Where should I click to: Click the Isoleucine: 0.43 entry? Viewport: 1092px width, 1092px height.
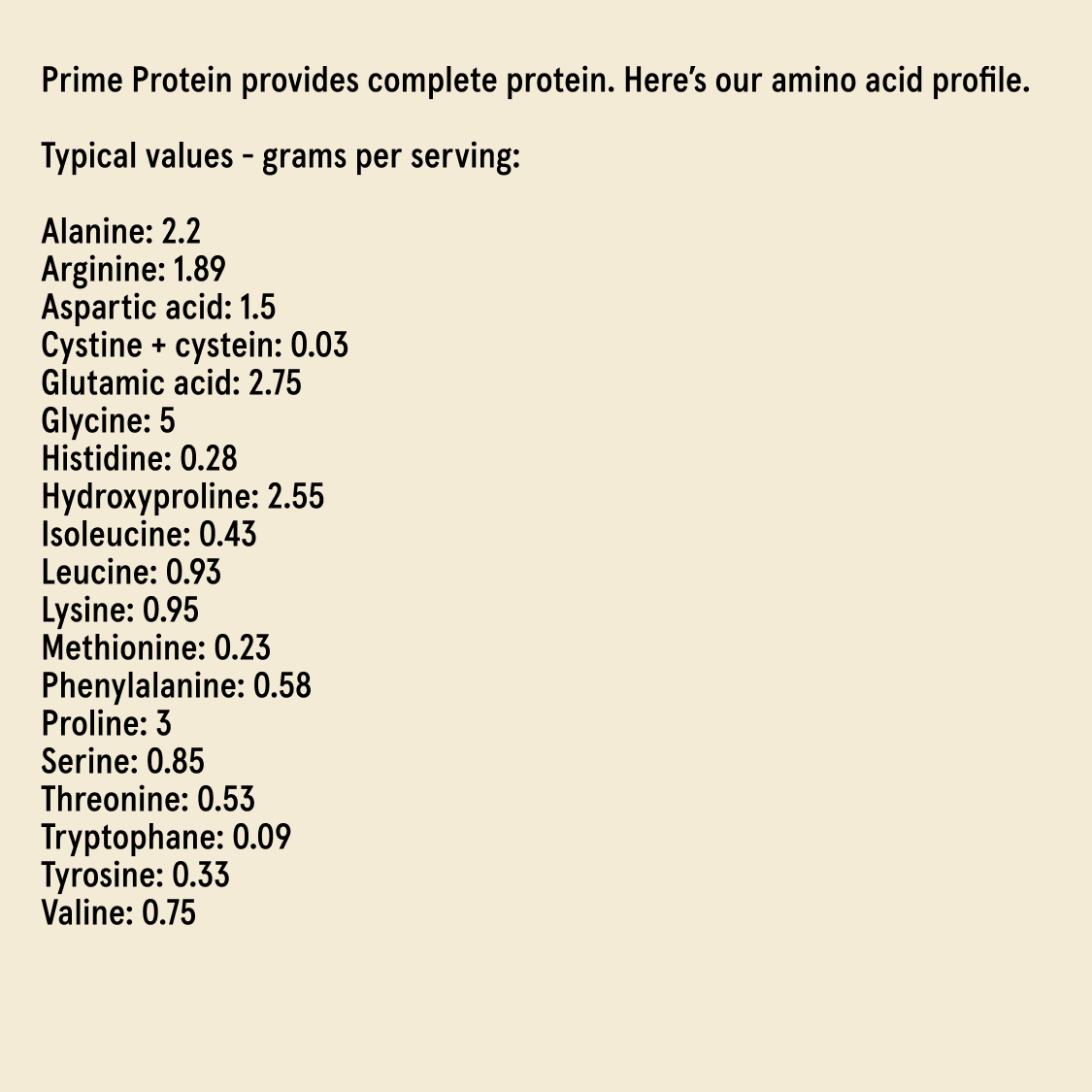(x=149, y=535)
